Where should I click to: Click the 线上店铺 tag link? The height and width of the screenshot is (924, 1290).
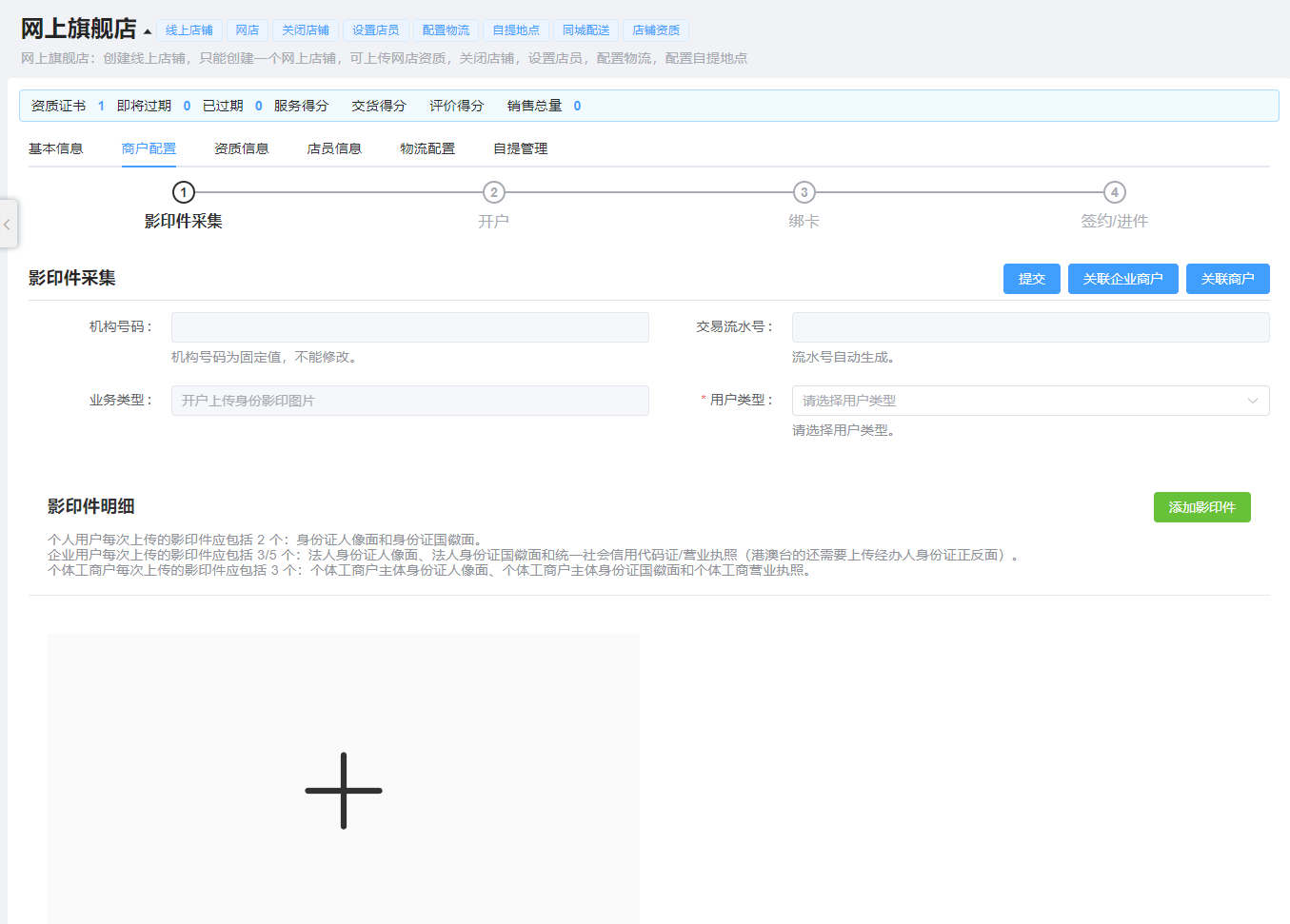click(189, 30)
